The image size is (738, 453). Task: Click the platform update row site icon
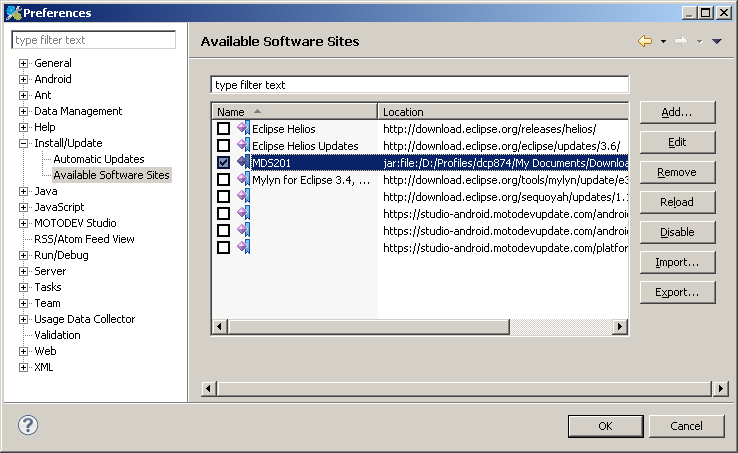pyautogui.click(x=243, y=247)
